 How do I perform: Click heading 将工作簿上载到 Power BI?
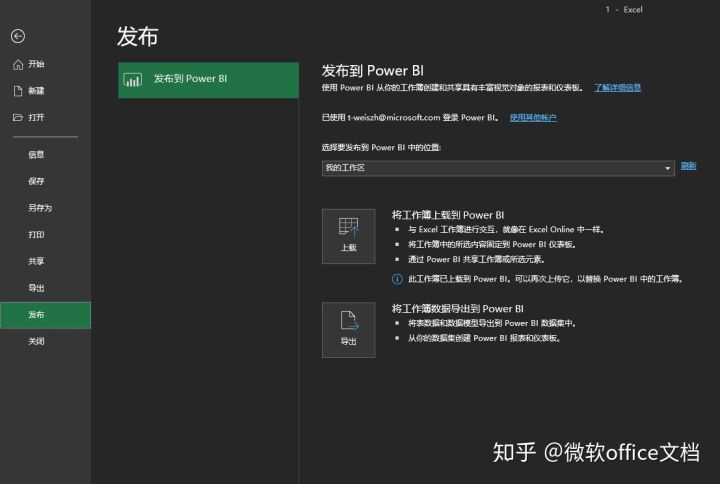point(448,215)
